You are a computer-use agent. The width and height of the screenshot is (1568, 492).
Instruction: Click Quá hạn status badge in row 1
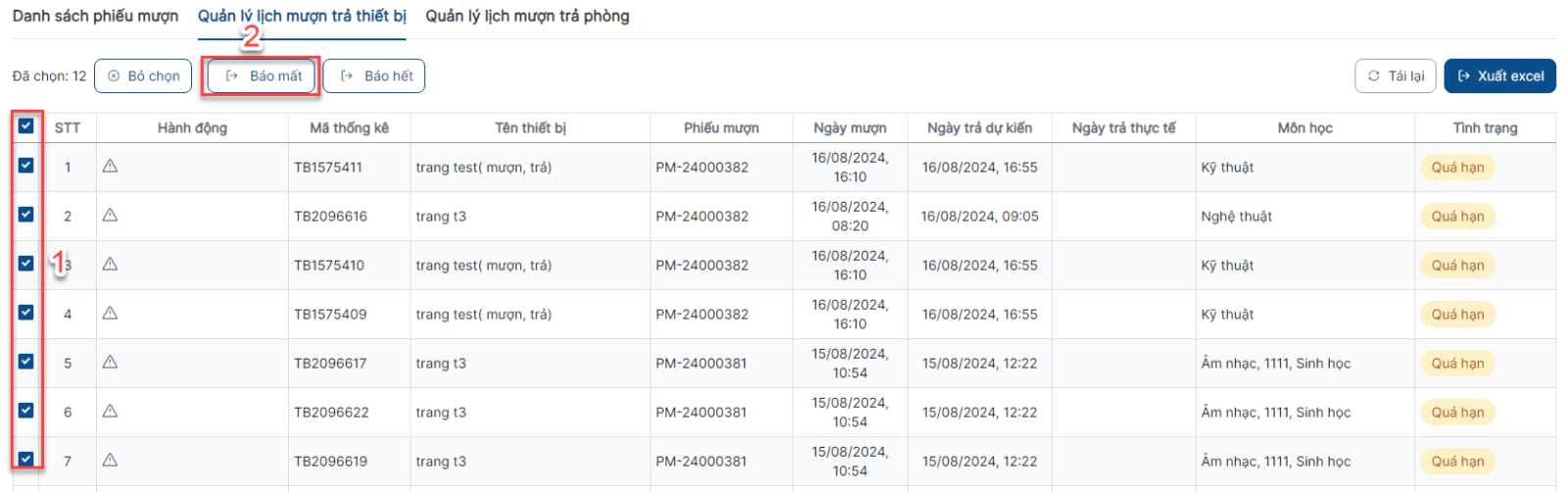coord(1457,168)
